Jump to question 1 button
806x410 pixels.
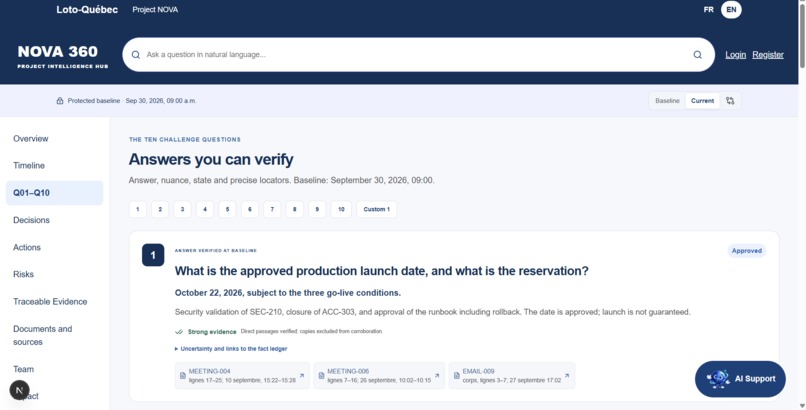point(137,209)
